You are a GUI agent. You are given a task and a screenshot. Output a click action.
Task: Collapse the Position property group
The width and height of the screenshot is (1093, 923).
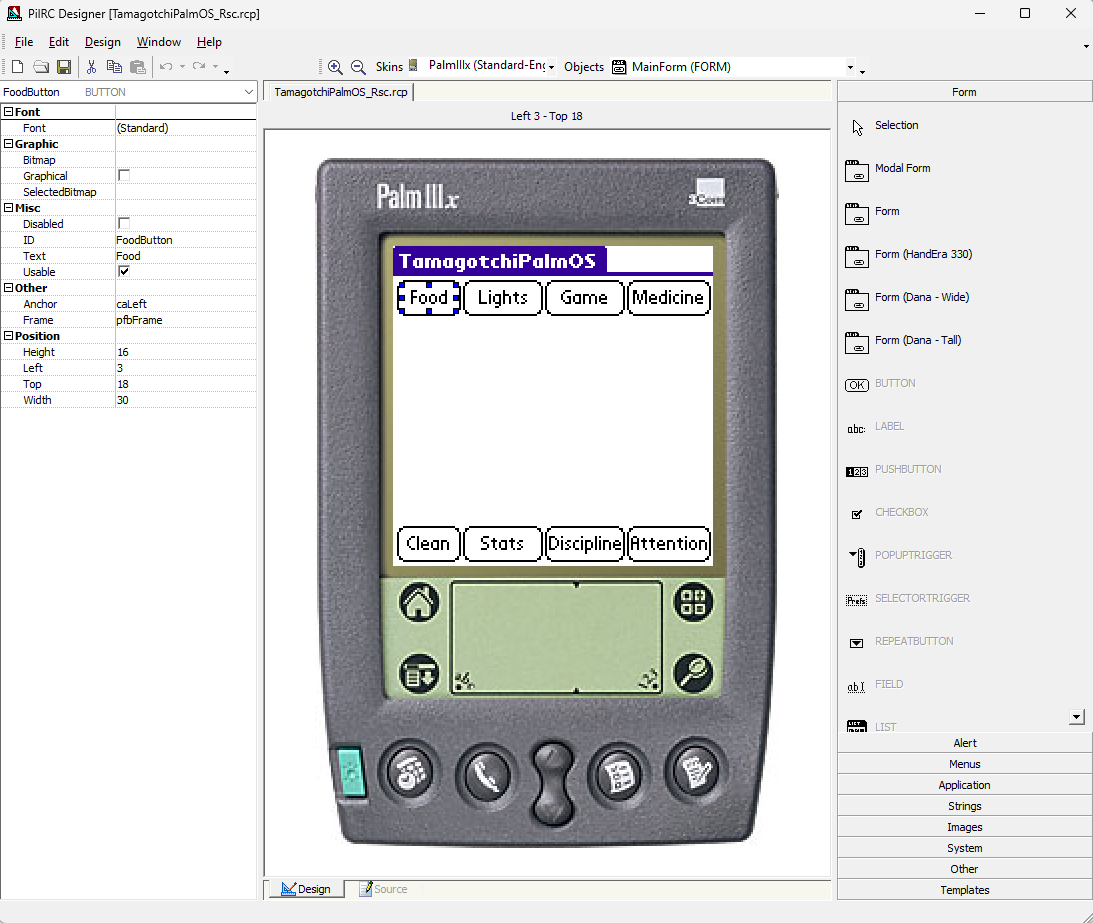(x=8, y=336)
